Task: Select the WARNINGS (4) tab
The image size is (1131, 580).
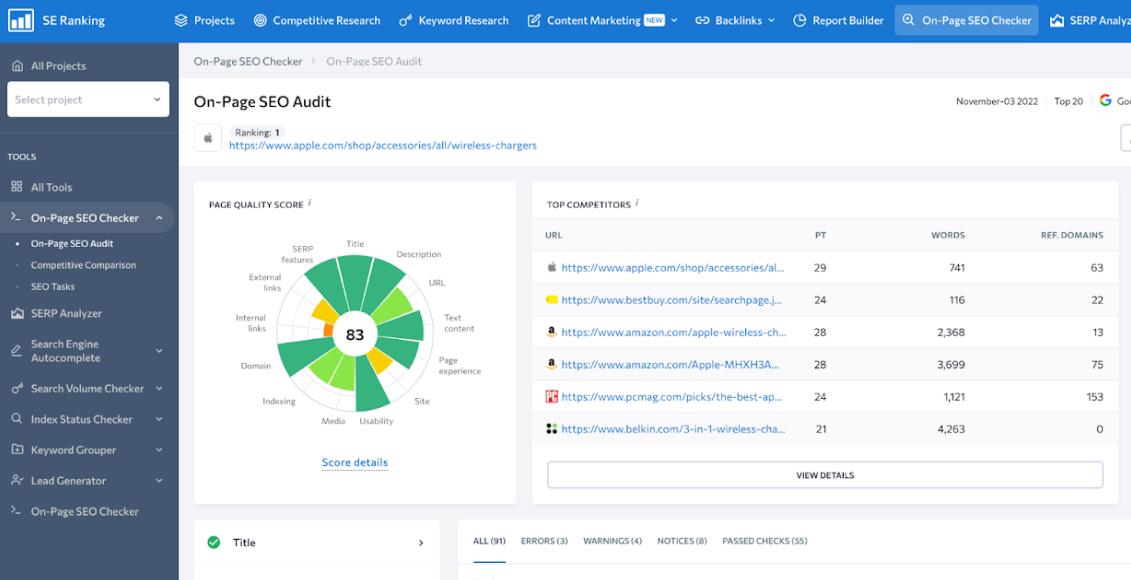Action: tap(612, 541)
